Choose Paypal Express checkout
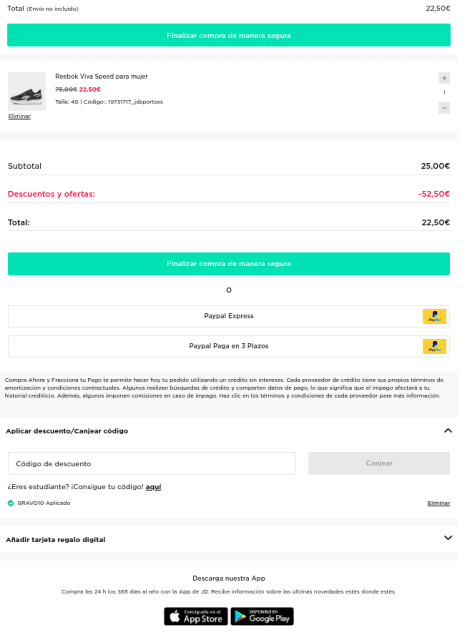The height and width of the screenshot is (640, 475). 229,316
